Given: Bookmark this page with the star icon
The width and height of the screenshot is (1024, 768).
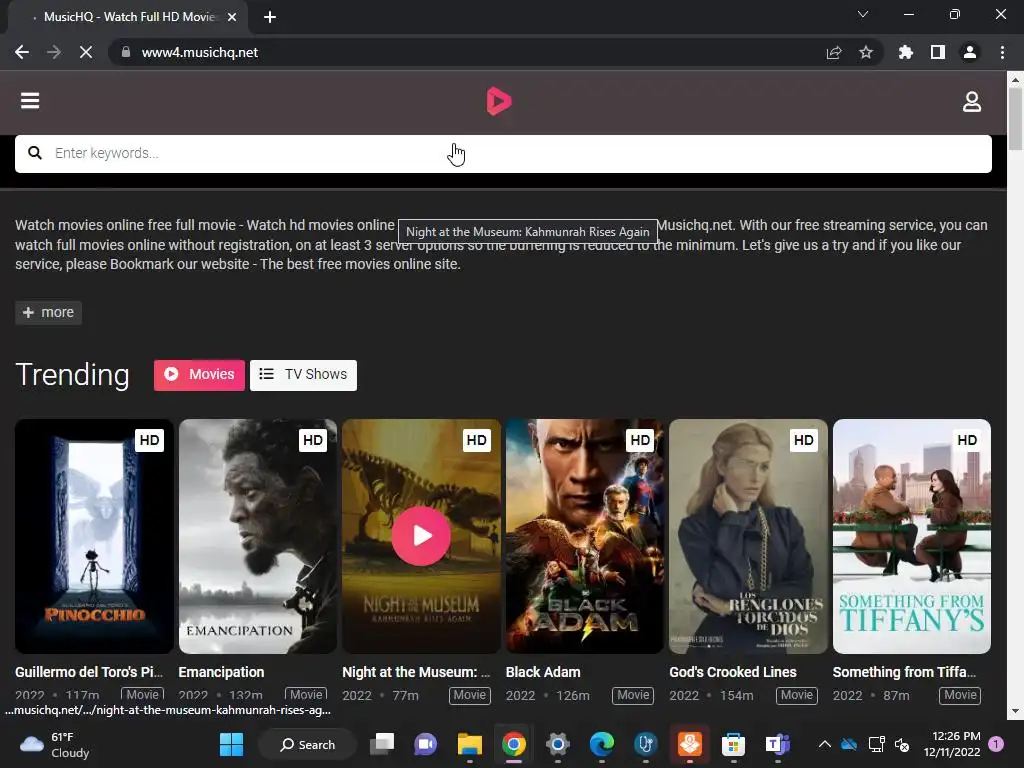Looking at the screenshot, I should coord(866,52).
